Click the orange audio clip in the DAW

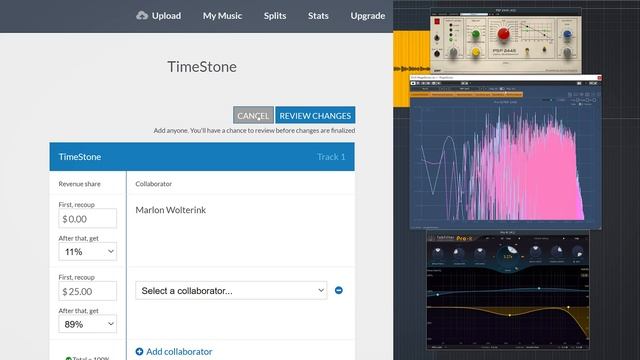(x=411, y=69)
